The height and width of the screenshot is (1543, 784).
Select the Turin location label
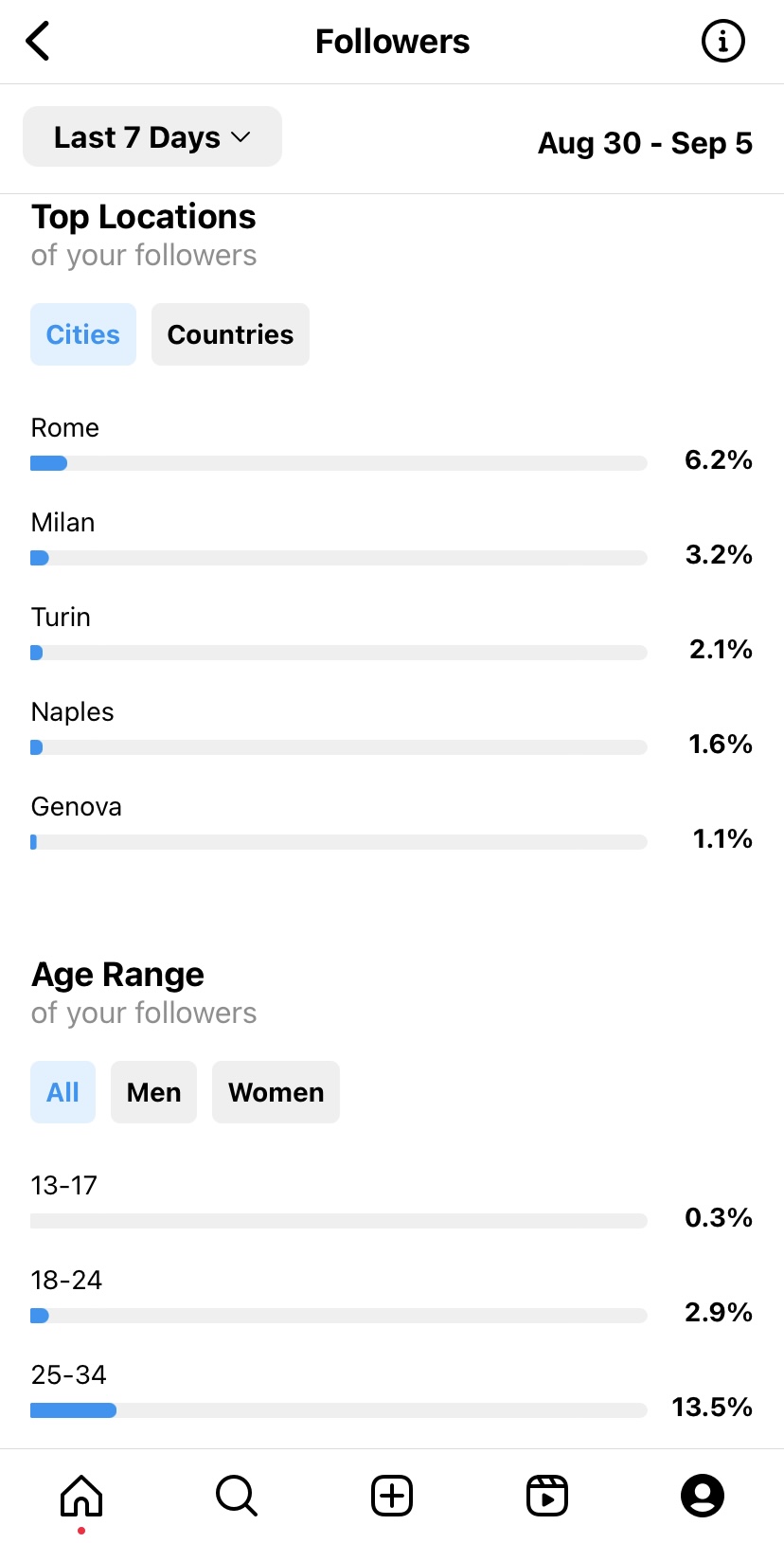tap(61, 617)
